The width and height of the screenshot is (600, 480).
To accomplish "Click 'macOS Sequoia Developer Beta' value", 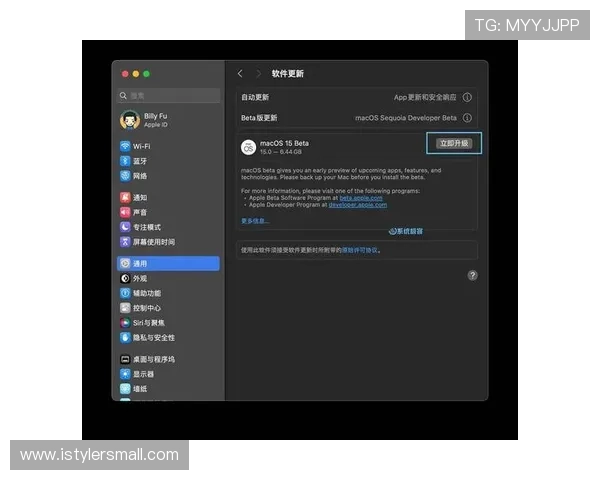I will click(406, 118).
